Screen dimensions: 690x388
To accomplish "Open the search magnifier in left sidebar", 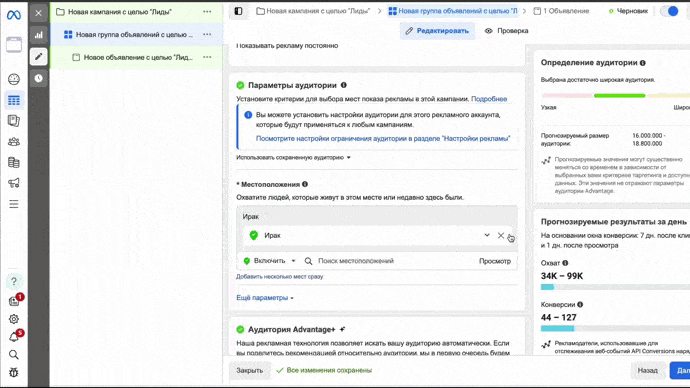I will click(x=14, y=355).
